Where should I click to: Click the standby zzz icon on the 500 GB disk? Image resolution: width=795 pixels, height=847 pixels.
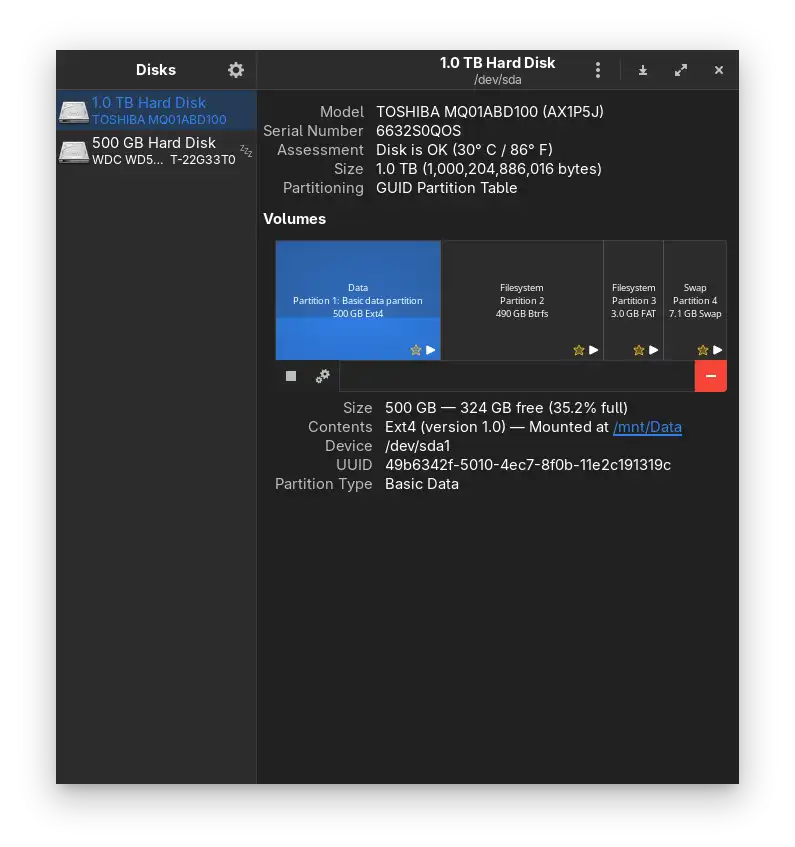pyautogui.click(x=246, y=152)
